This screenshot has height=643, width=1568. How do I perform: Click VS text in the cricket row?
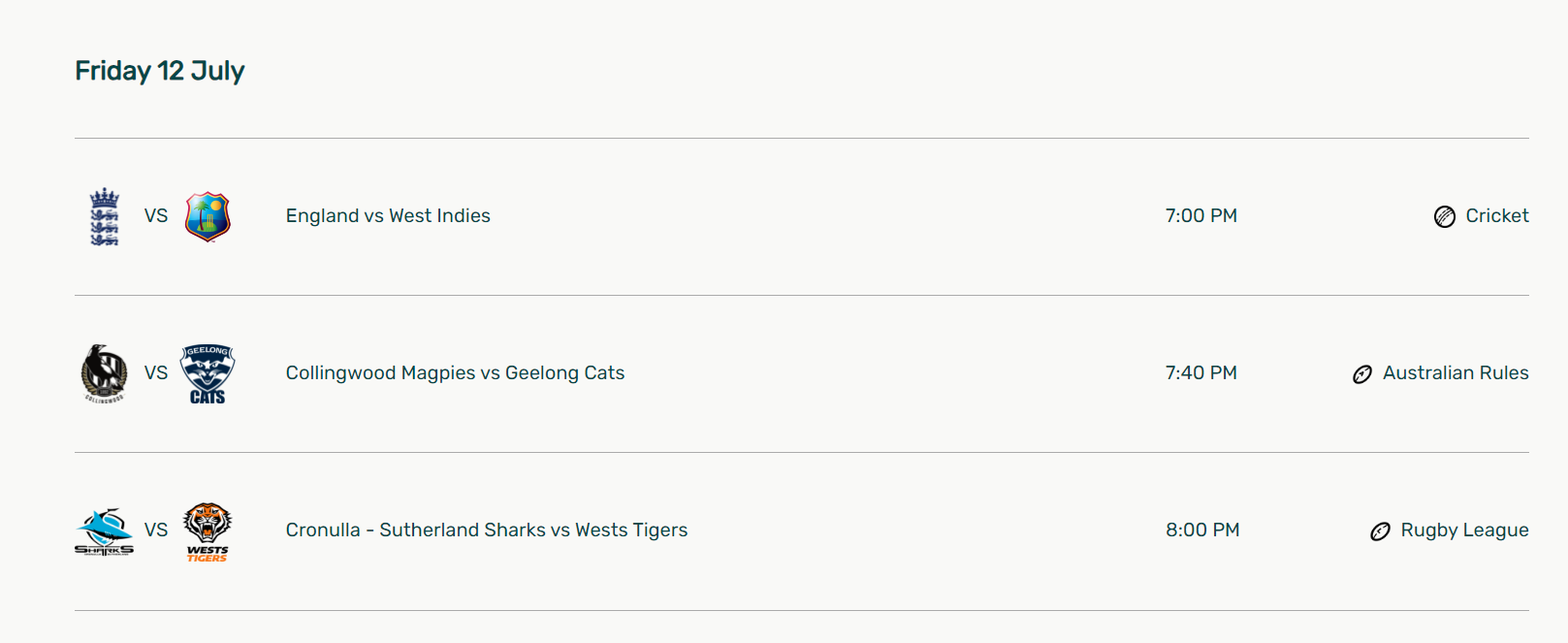tap(156, 215)
